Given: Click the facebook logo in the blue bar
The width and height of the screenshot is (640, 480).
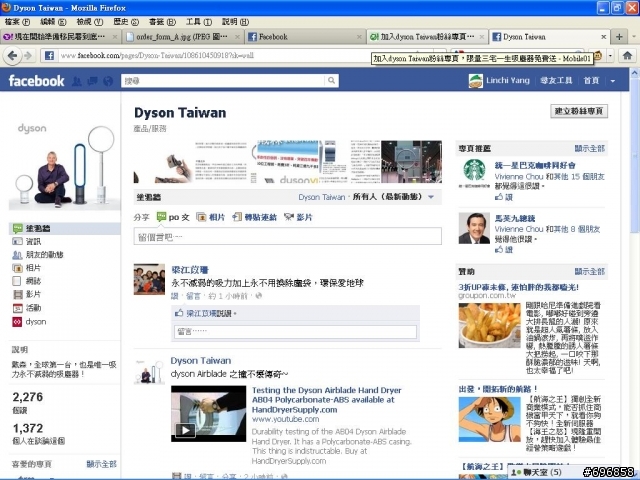Looking at the screenshot, I should coord(36,81).
